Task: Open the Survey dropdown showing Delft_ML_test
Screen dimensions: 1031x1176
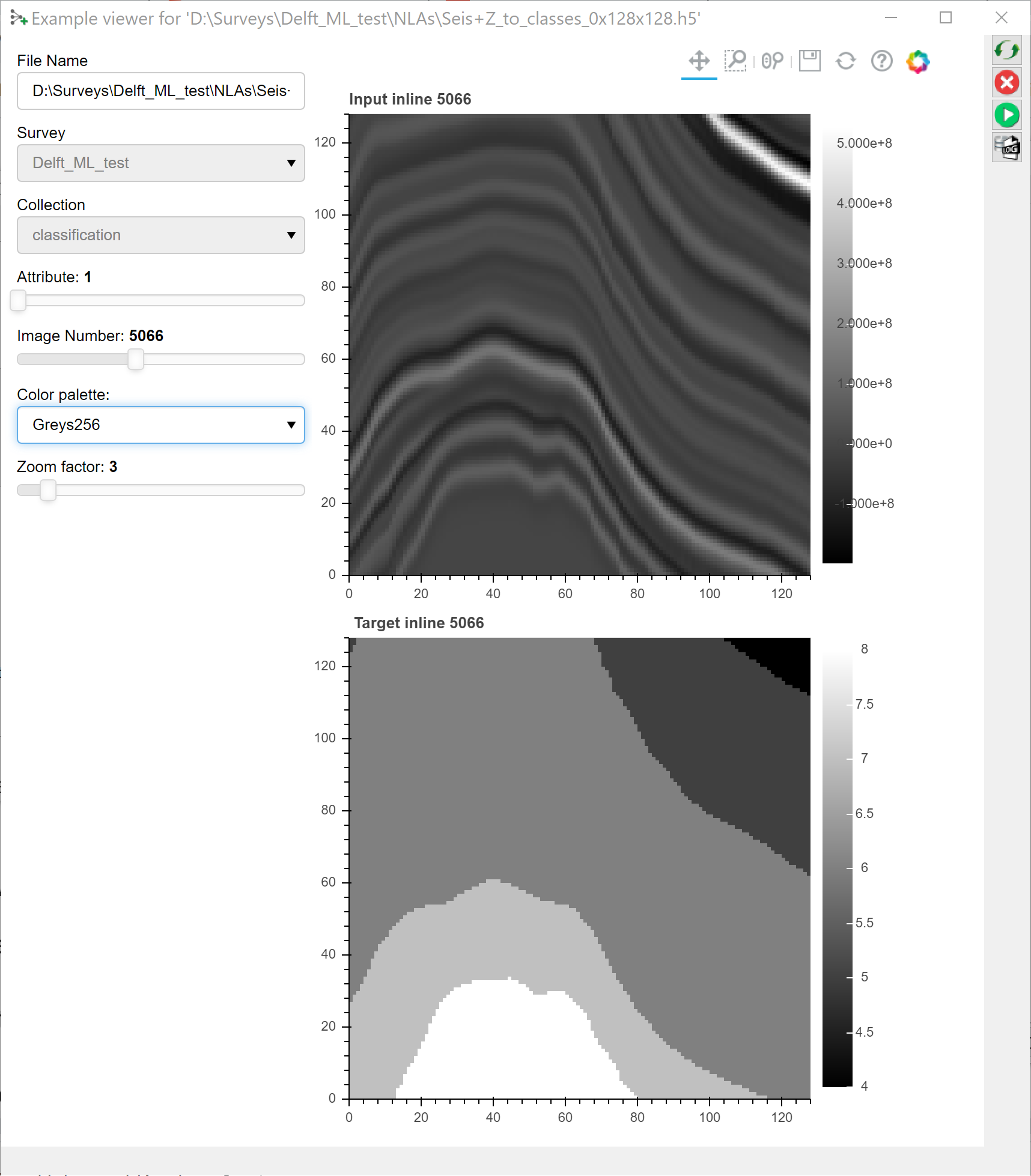Action: click(x=160, y=163)
